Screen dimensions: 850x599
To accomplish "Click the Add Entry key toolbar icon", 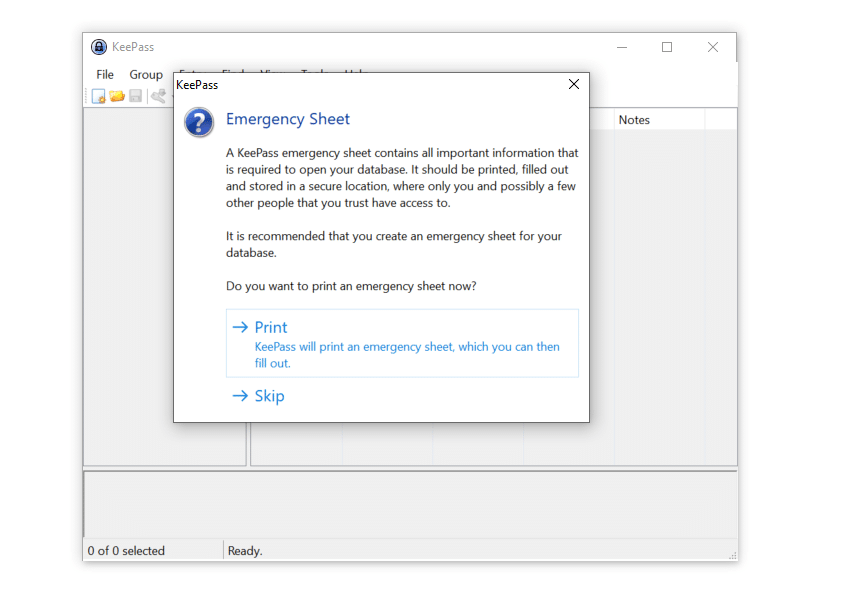I will 159,96.
